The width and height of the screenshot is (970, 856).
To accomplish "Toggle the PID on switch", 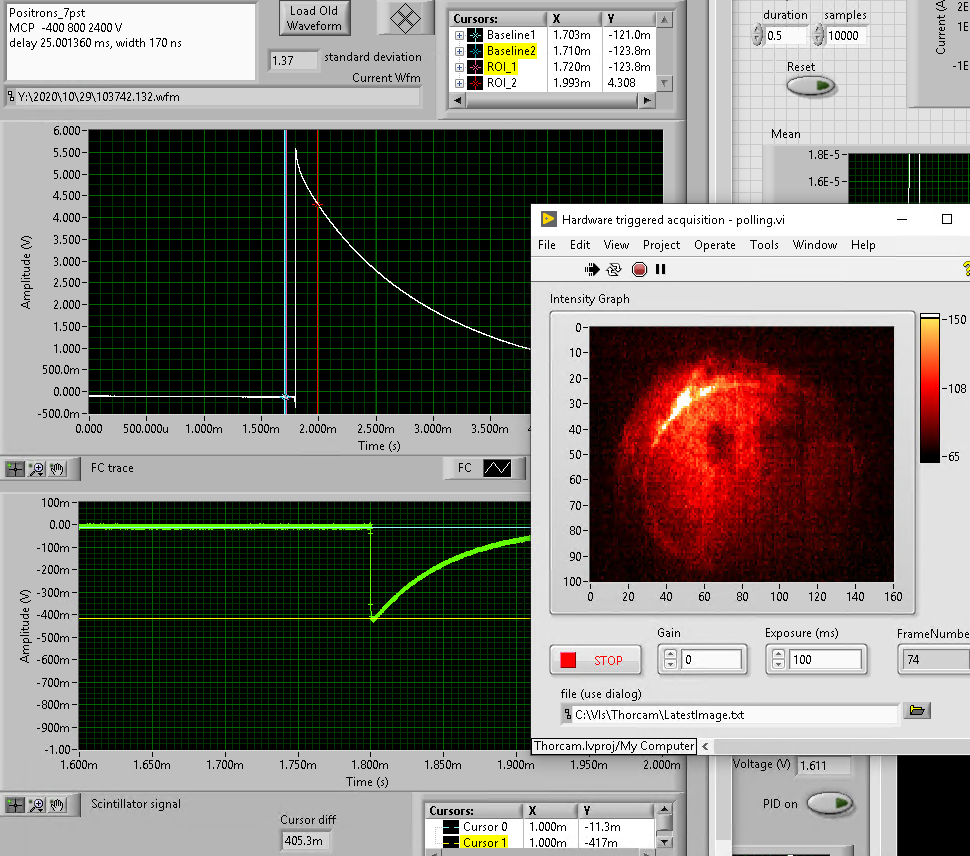I will click(829, 803).
